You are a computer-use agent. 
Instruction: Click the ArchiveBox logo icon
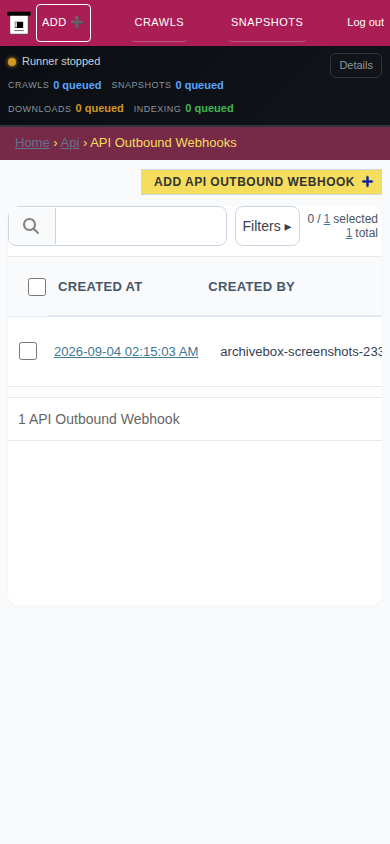coord(19,23)
